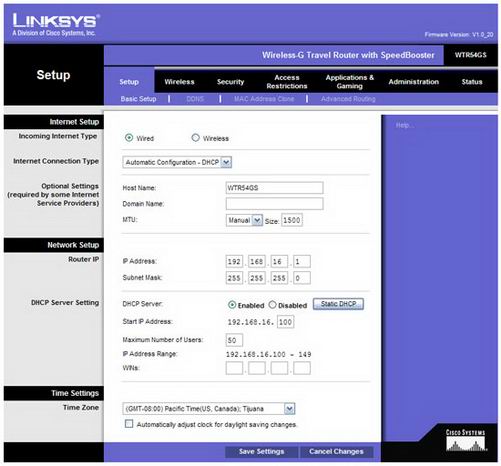
Task: Switch to the Security tab
Action: [x=230, y=82]
